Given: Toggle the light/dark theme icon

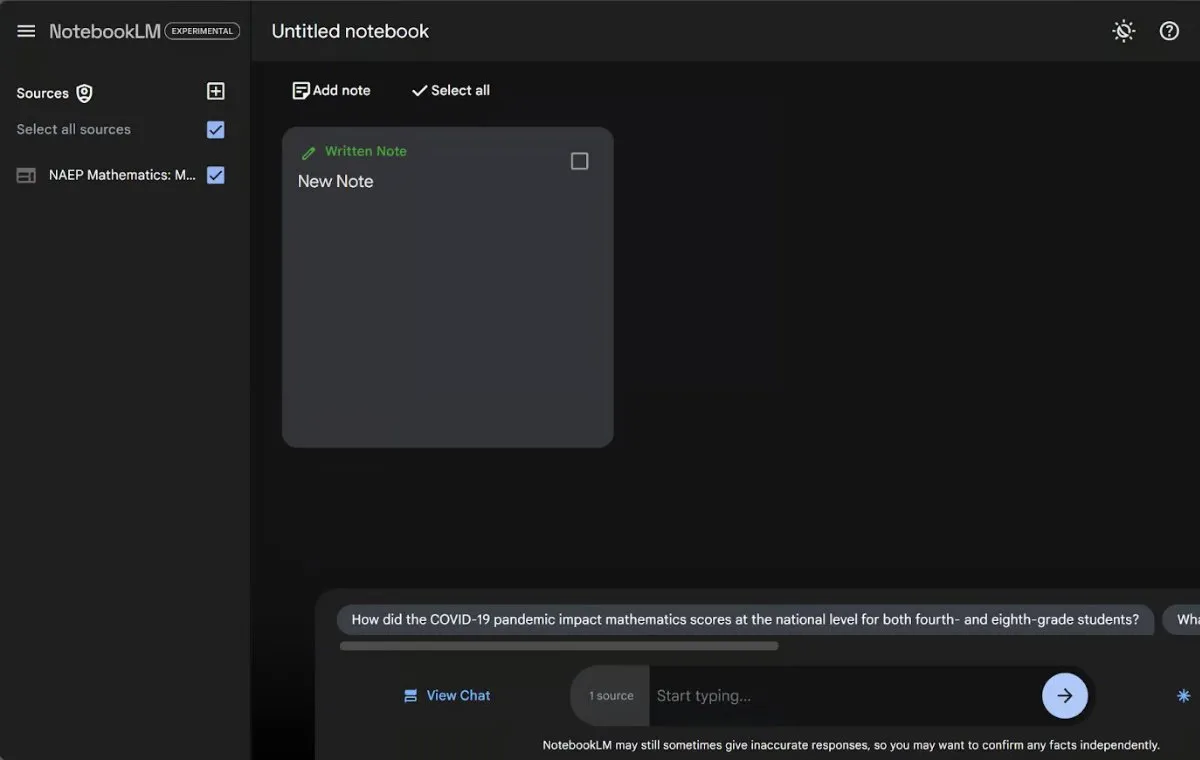Looking at the screenshot, I should [x=1124, y=31].
